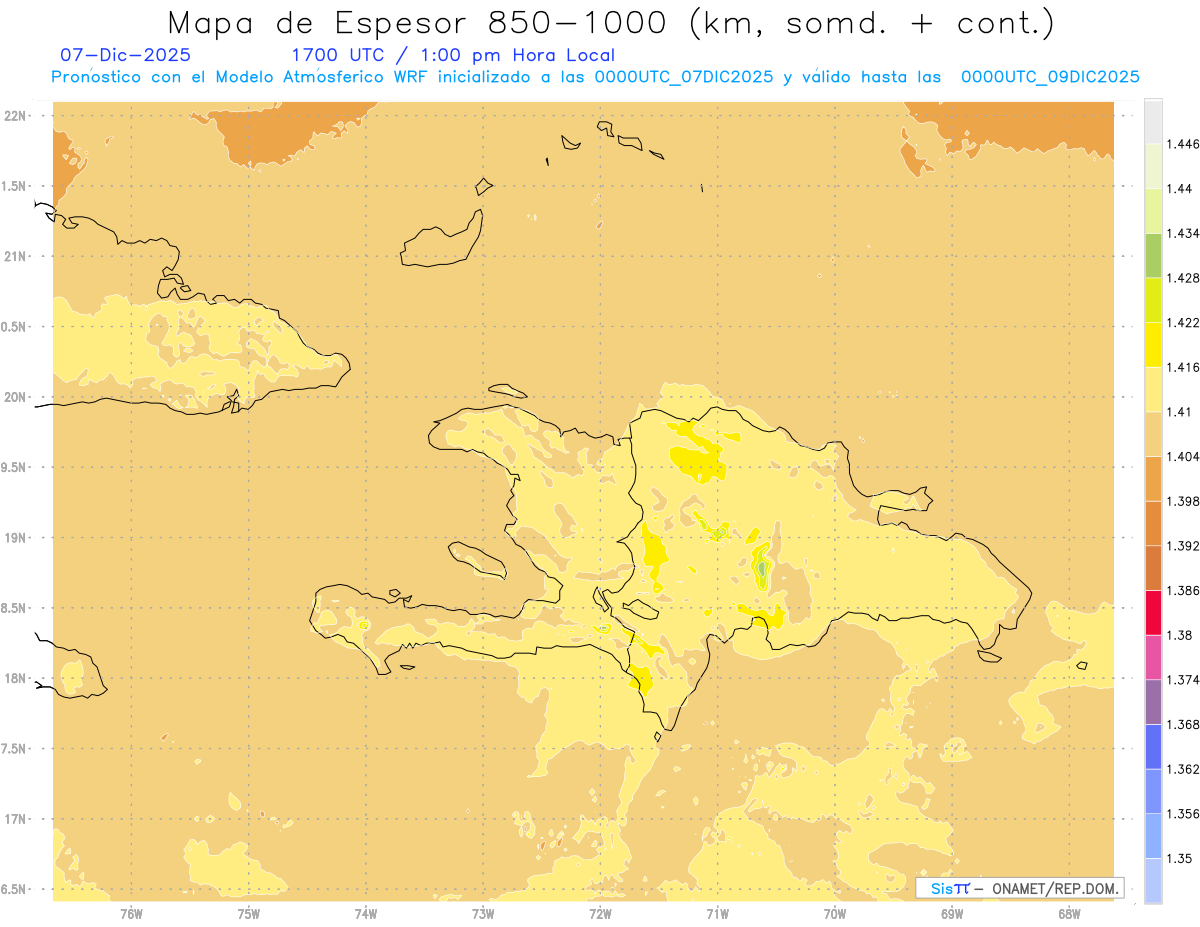
Task: Click the legend value '1.416'
Action: click(x=1182, y=367)
